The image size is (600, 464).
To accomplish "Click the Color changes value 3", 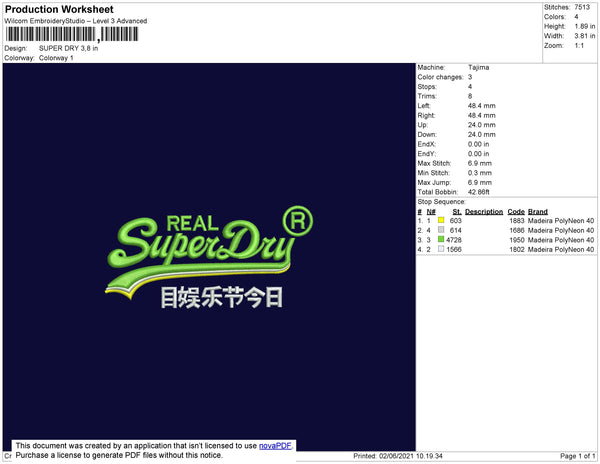I will (470, 77).
